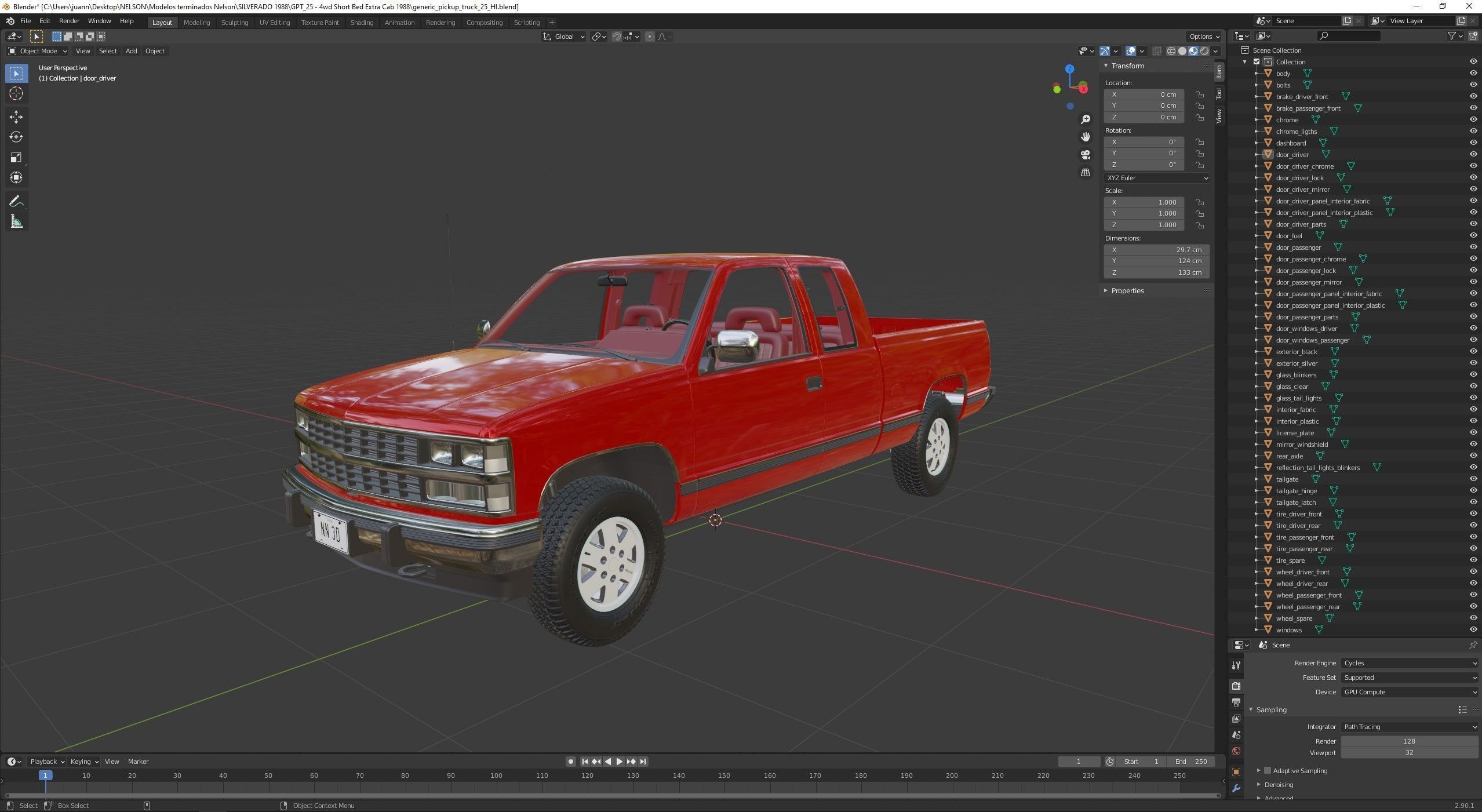Click Scale X value field
Screen dimensions: 1482x812
point(1144,202)
